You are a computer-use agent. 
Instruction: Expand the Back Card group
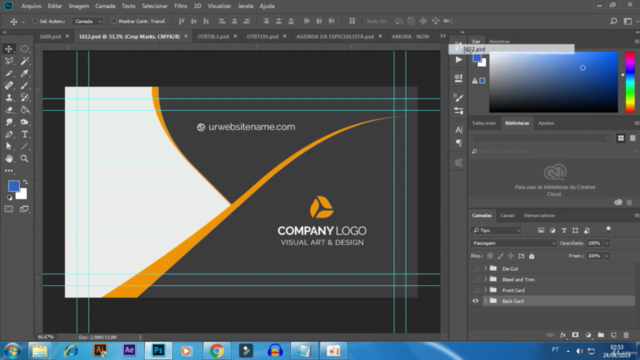click(485, 301)
